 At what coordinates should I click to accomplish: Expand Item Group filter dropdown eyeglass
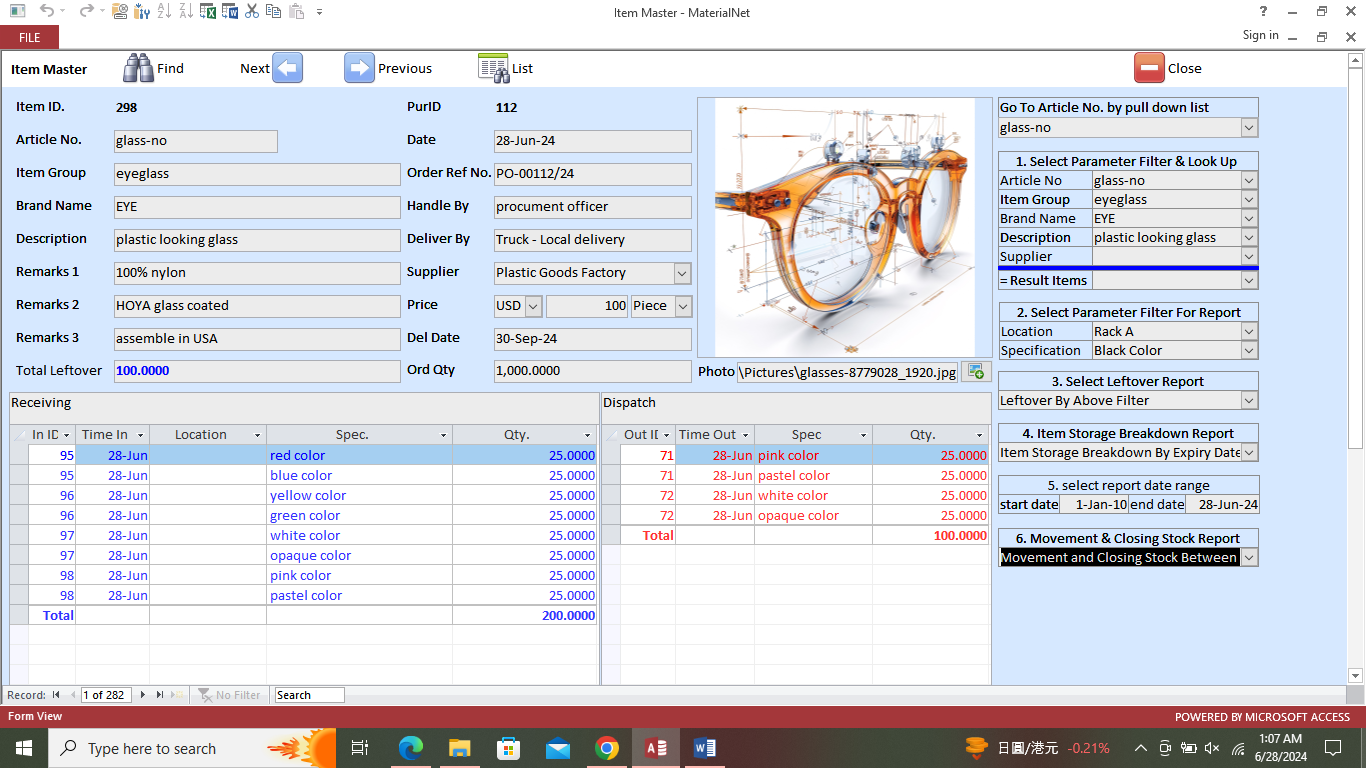pos(1249,200)
